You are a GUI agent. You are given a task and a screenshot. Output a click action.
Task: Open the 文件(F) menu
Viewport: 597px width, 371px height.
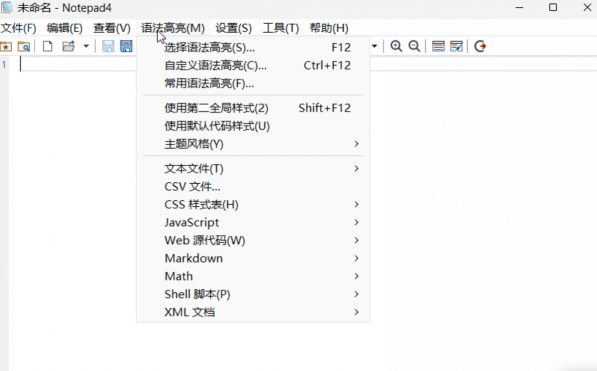[18, 28]
